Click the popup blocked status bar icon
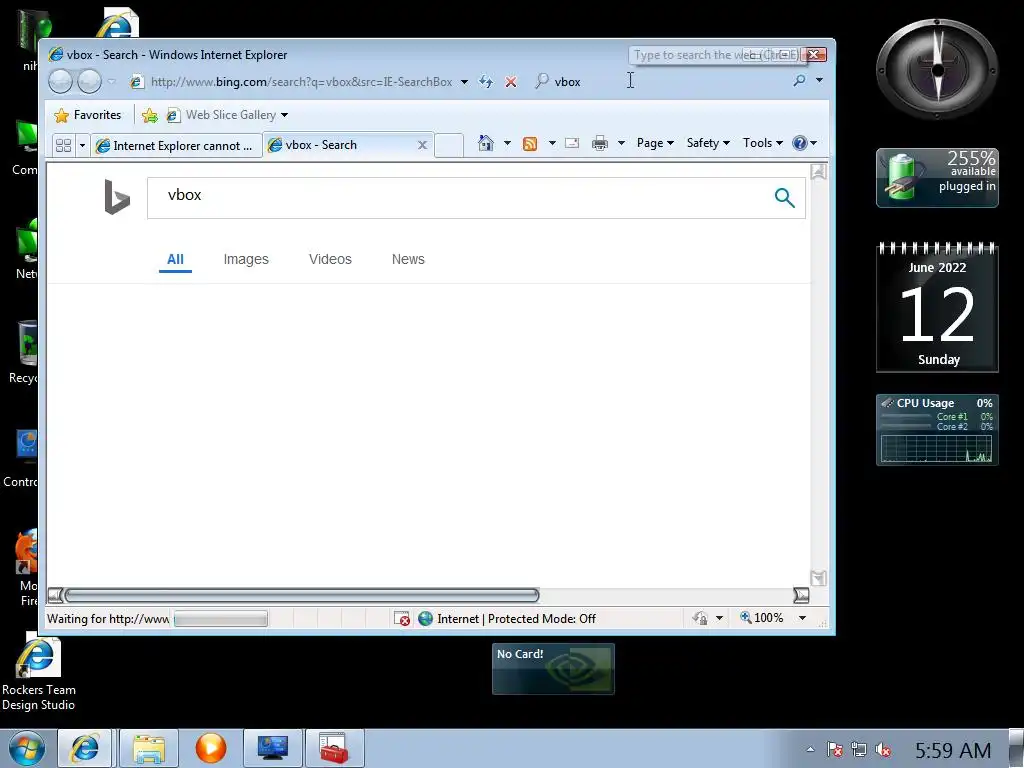 tap(402, 618)
